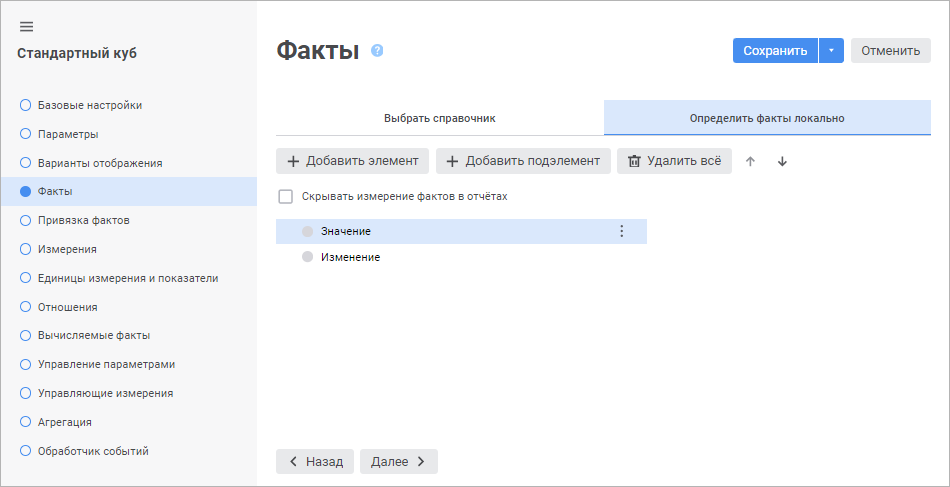Switch to Определить факты локально tab
Viewport: 950px width, 487px height.
[767, 118]
